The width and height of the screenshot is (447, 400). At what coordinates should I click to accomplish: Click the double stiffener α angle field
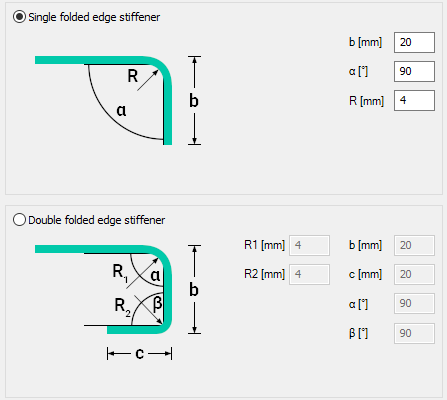(x=414, y=303)
